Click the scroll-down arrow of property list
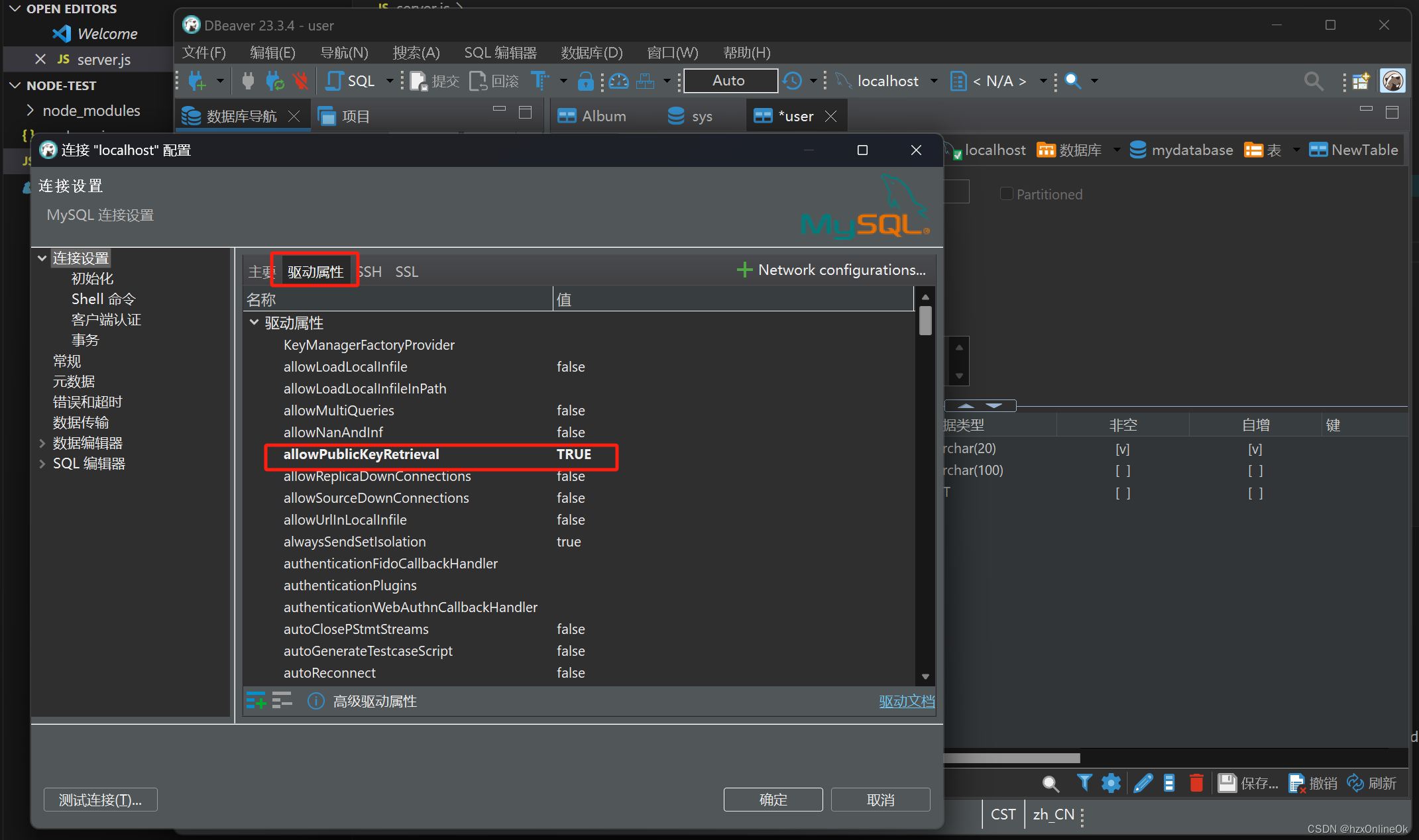Viewport: 1419px width, 840px height. [x=925, y=676]
